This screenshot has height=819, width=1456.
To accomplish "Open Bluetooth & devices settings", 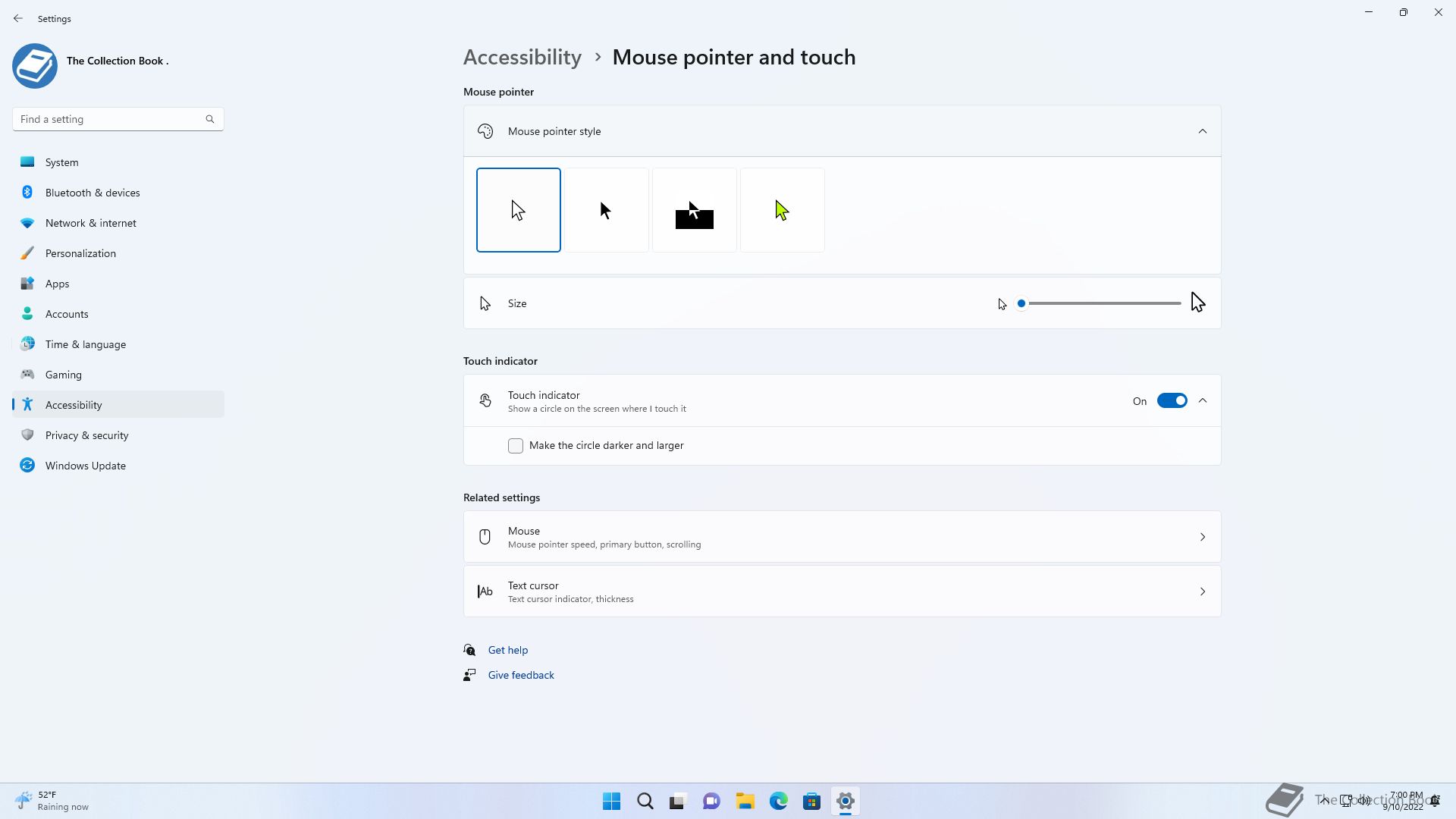I will point(93,193).
